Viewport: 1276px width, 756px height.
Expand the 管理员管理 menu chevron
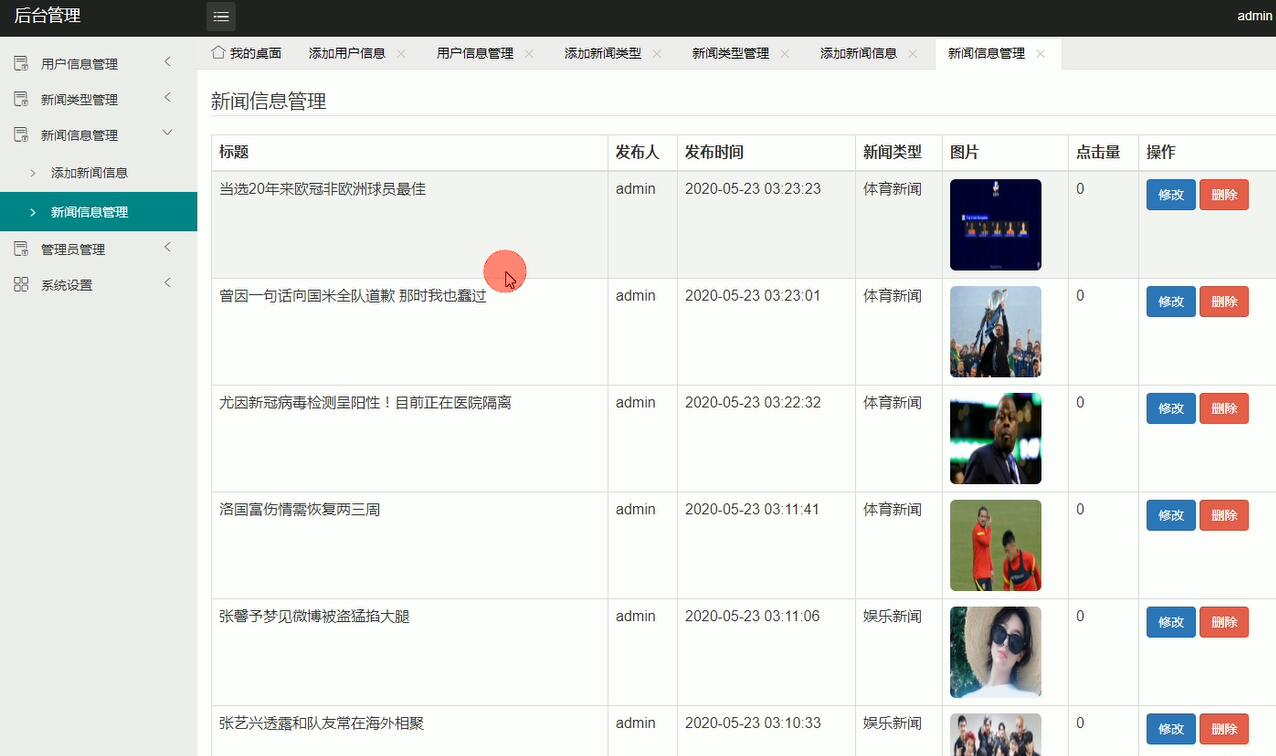167,247
